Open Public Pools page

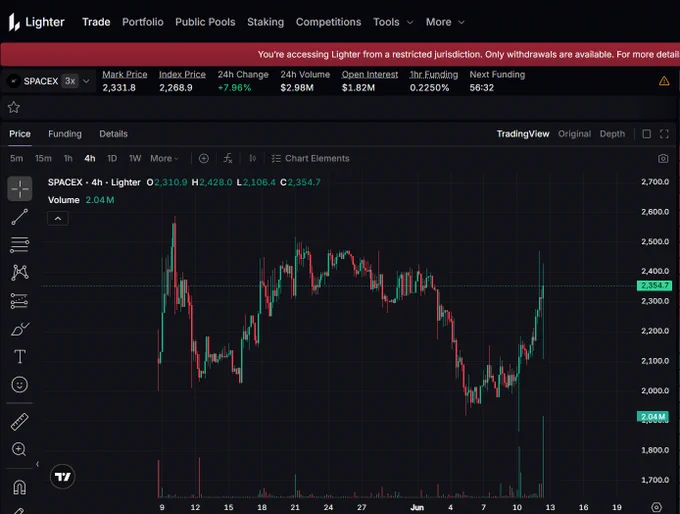205,22
